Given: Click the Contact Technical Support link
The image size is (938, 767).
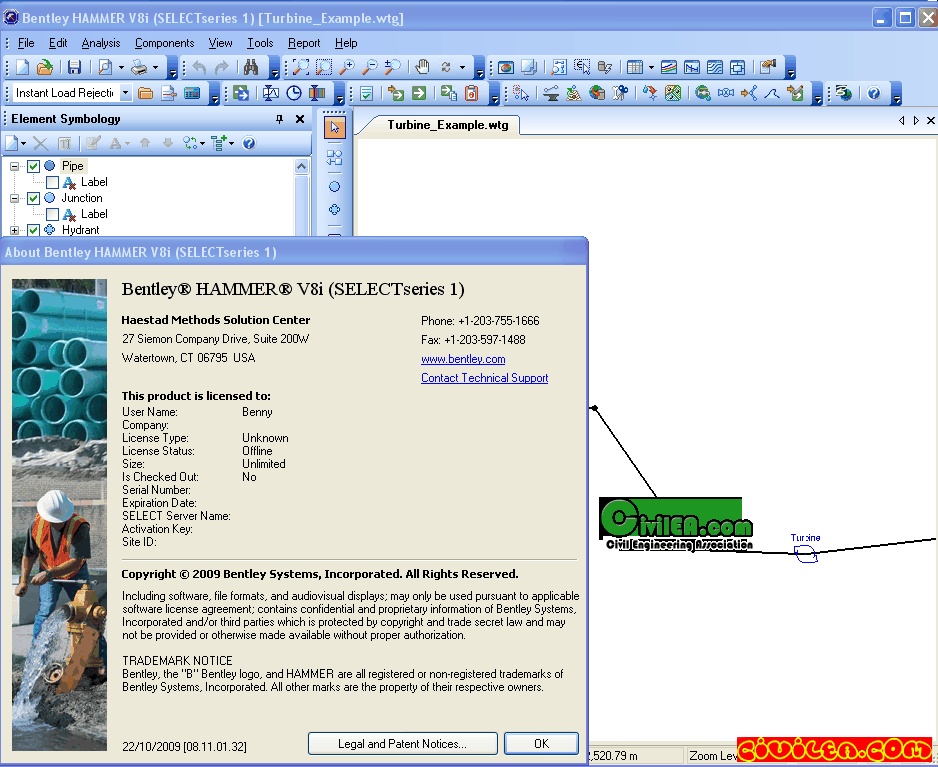Looking at the screenshot, I should (x=485, y=378).
